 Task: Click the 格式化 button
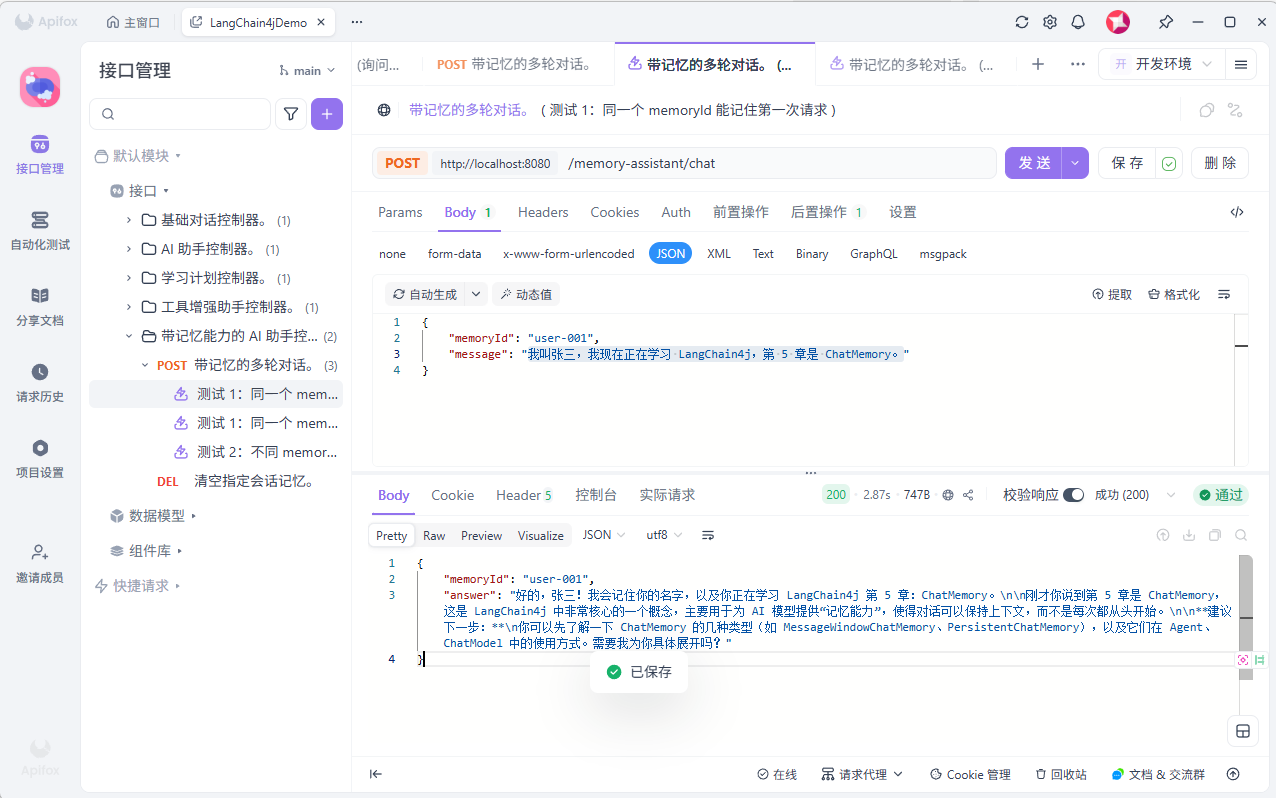tap(1174, 294)
